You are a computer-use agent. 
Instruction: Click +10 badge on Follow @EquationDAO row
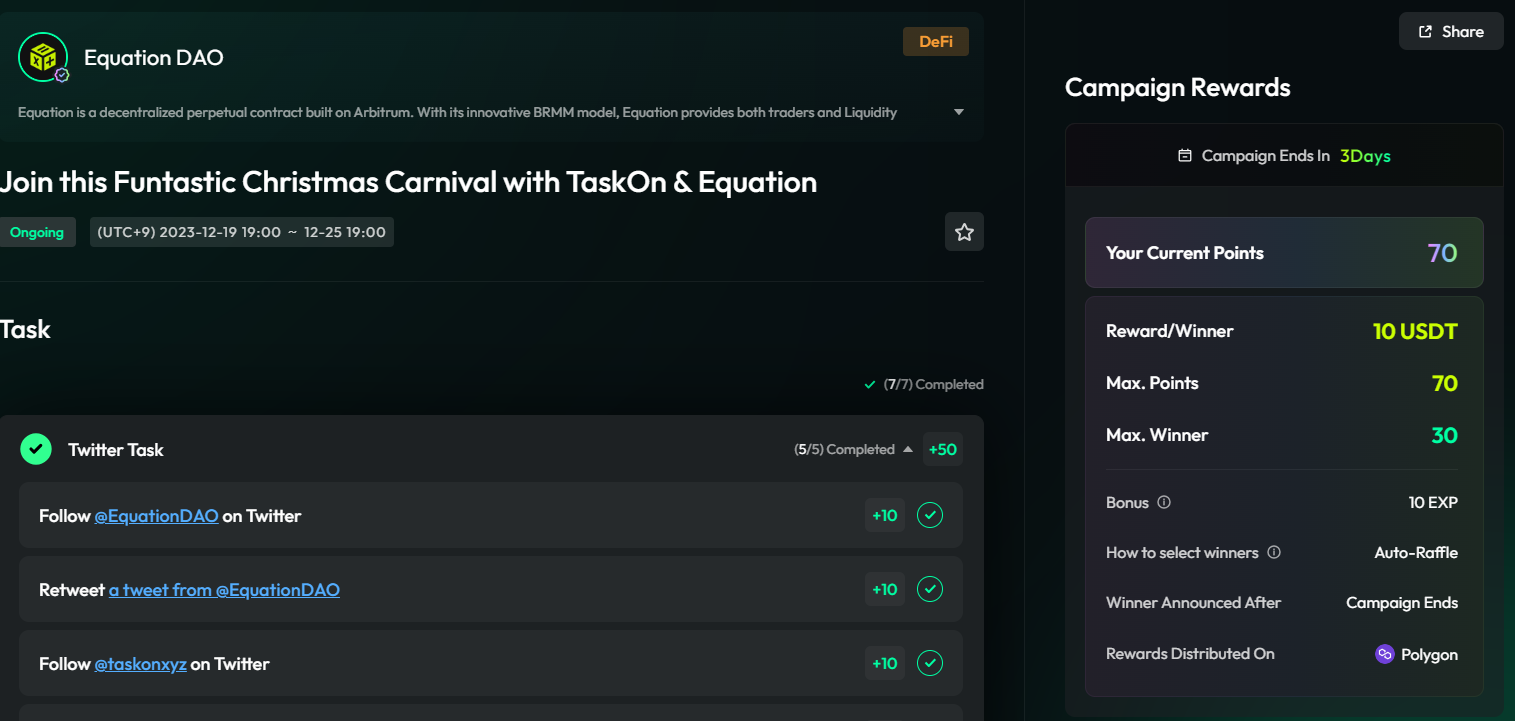(x=885, y=516)
